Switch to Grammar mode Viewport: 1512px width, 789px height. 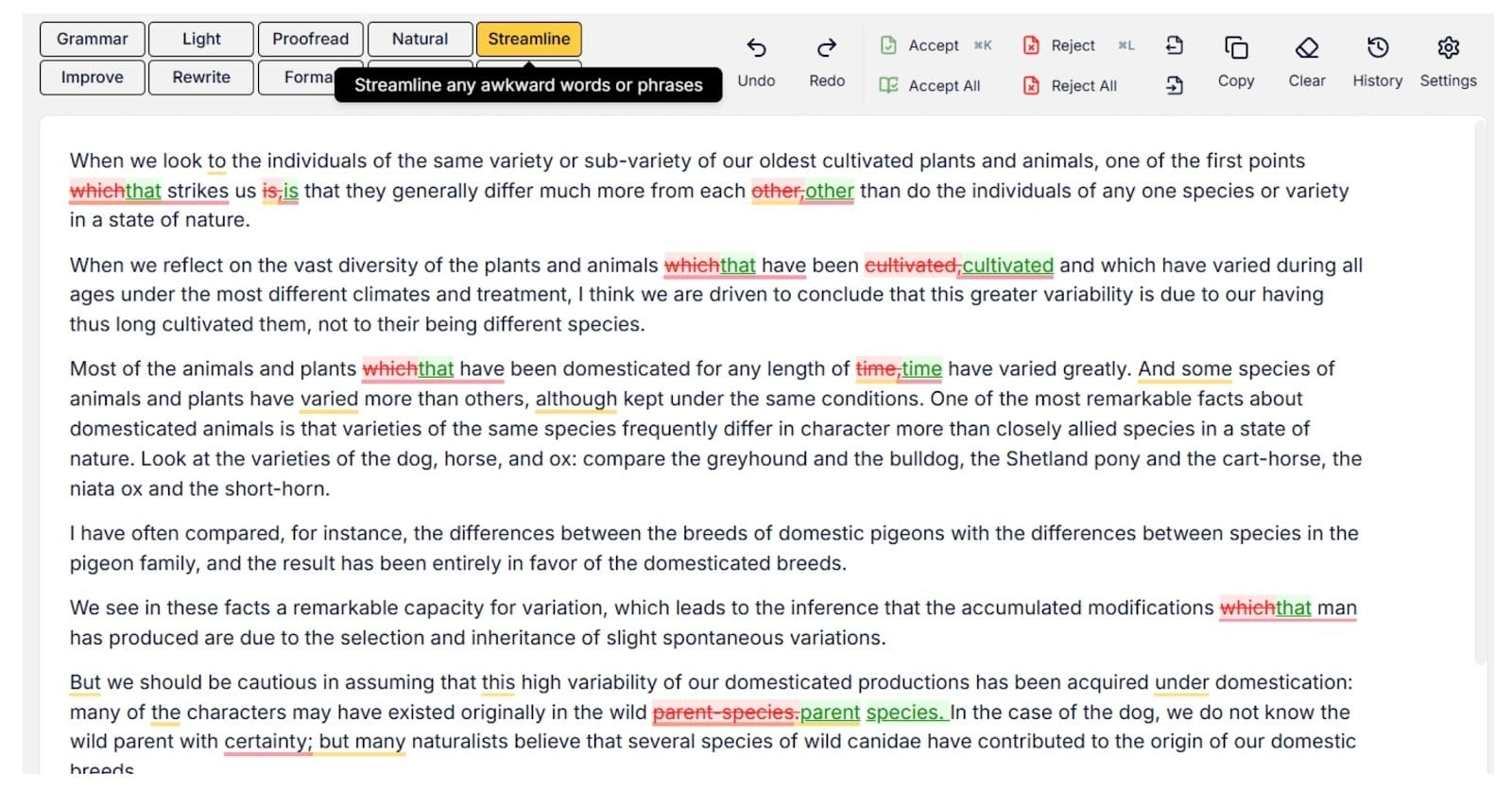click(x=92, y=39)
